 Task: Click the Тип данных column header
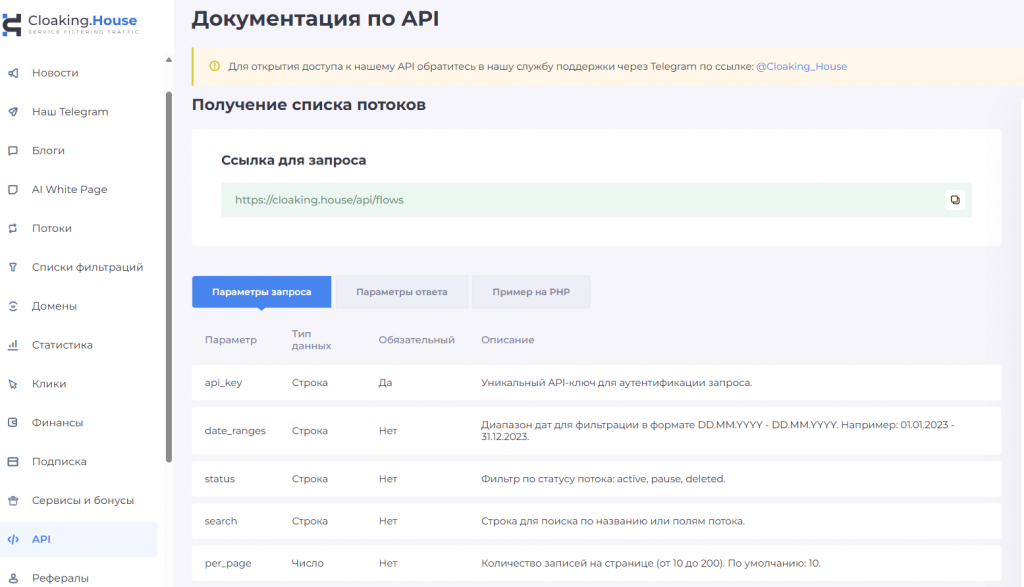click(x=312, y=340)
